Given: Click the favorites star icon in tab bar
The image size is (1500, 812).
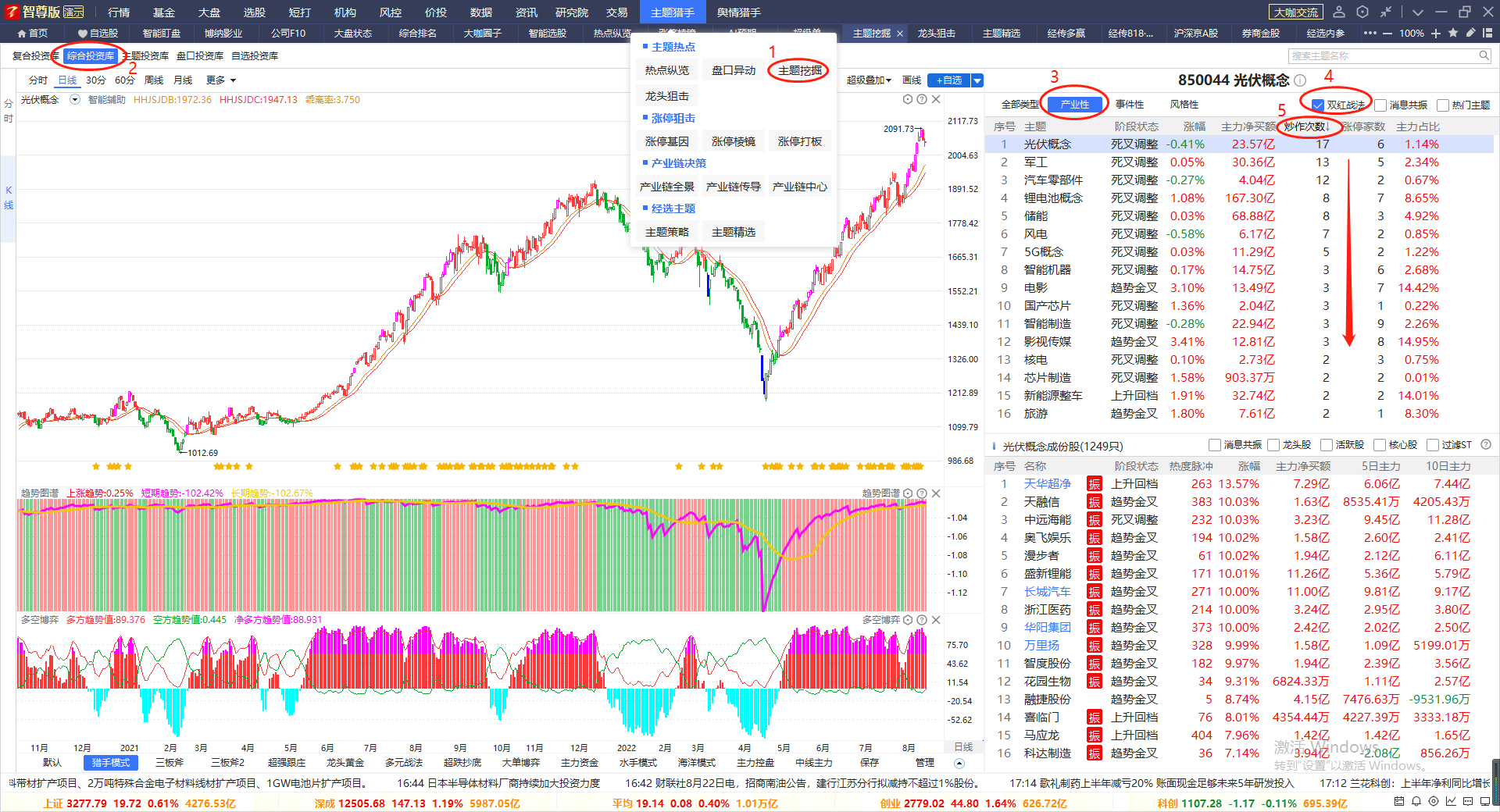Looking at the screenshot, I should (x=1453, y=33).
